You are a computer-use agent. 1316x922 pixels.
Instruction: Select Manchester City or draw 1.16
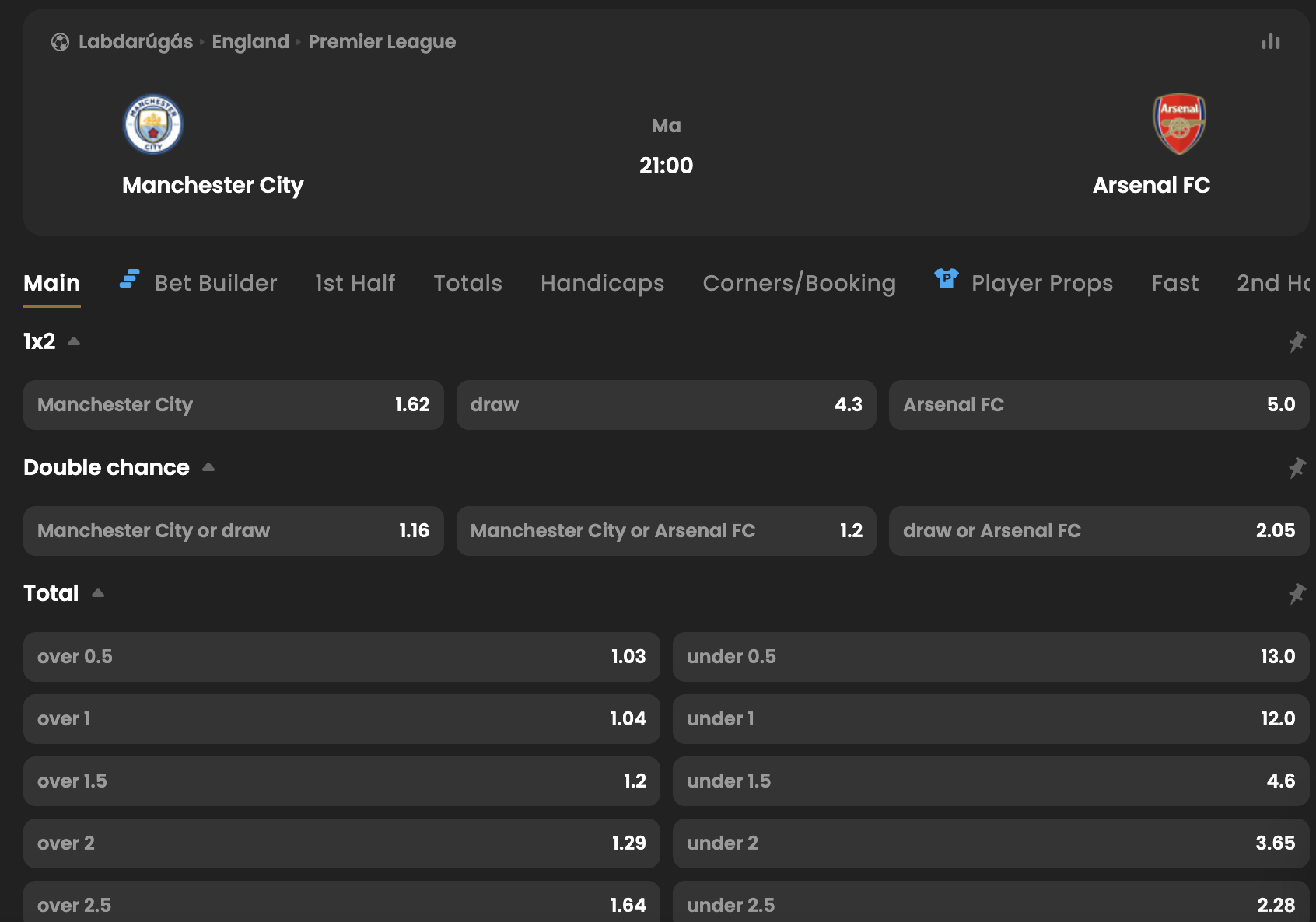click(233, 531)
